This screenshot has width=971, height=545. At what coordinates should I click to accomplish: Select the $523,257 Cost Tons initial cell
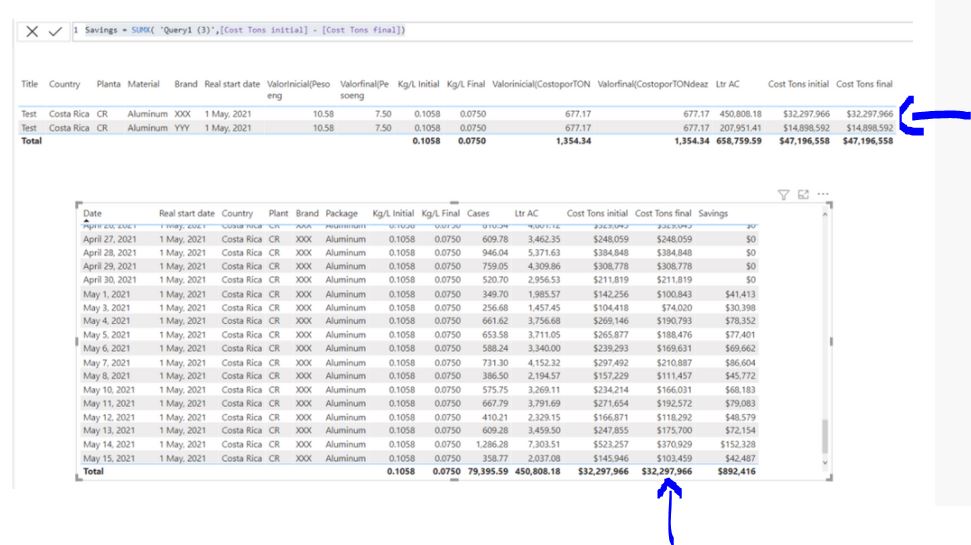[x=611, y=444]
